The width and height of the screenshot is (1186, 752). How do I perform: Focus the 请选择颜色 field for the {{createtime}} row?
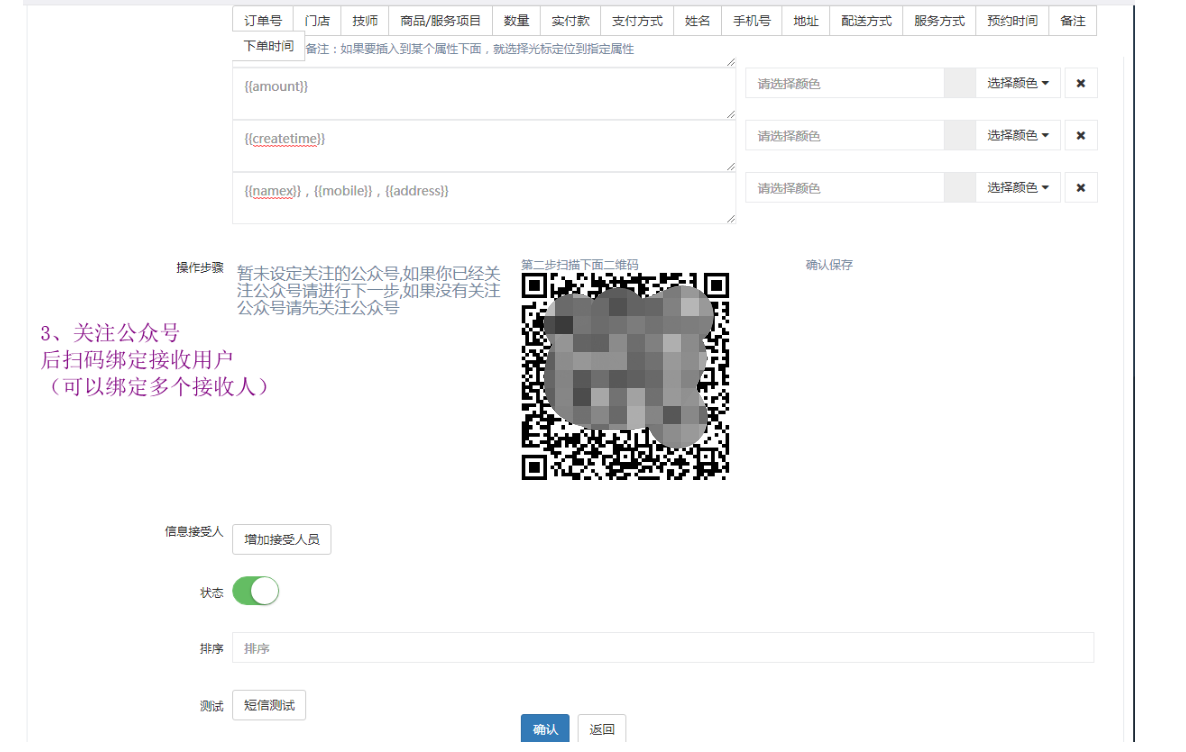pyautogui.click(x=845, y=135)
